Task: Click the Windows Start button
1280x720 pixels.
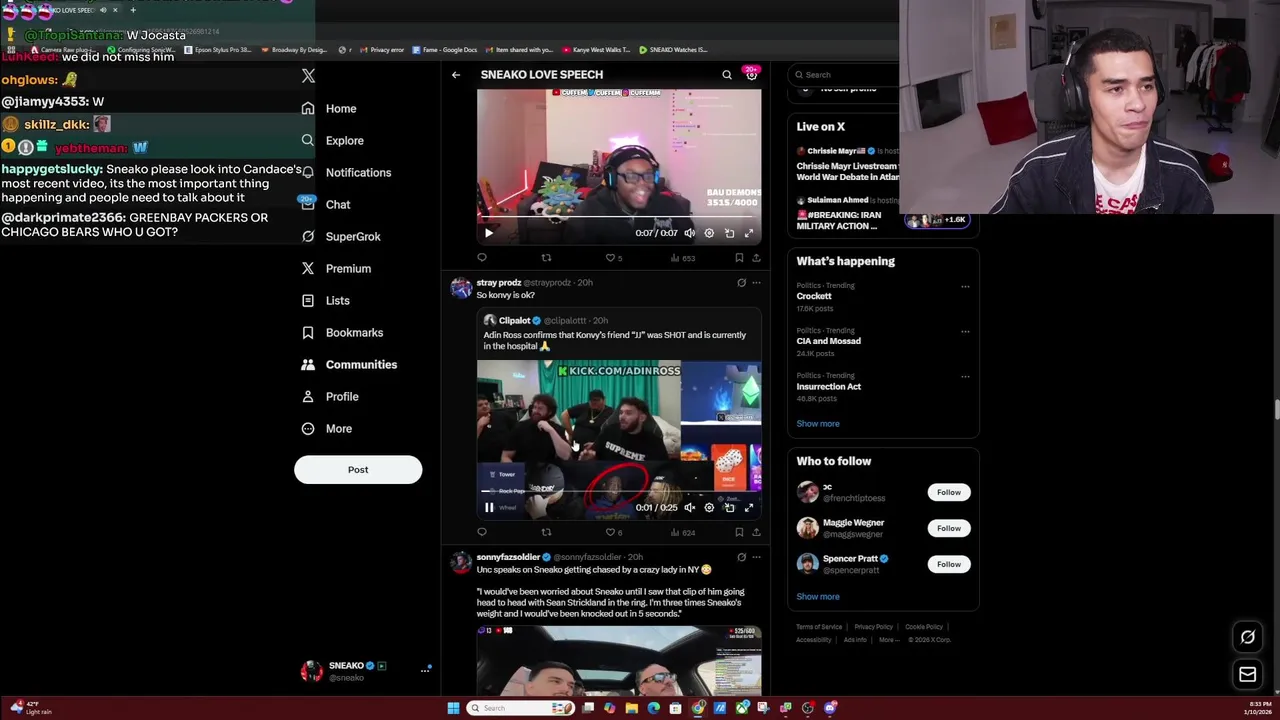Action: [x=453, y=708]
